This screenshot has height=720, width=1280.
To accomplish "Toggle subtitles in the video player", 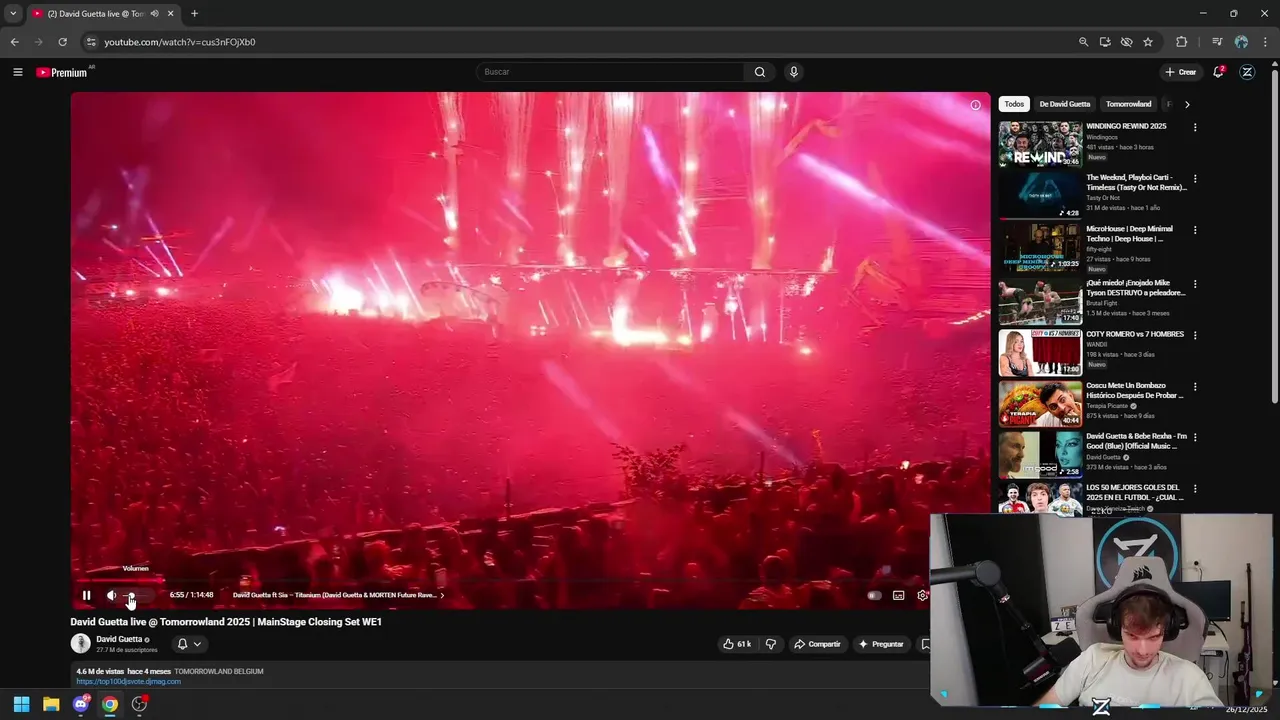I will (898, 595).
